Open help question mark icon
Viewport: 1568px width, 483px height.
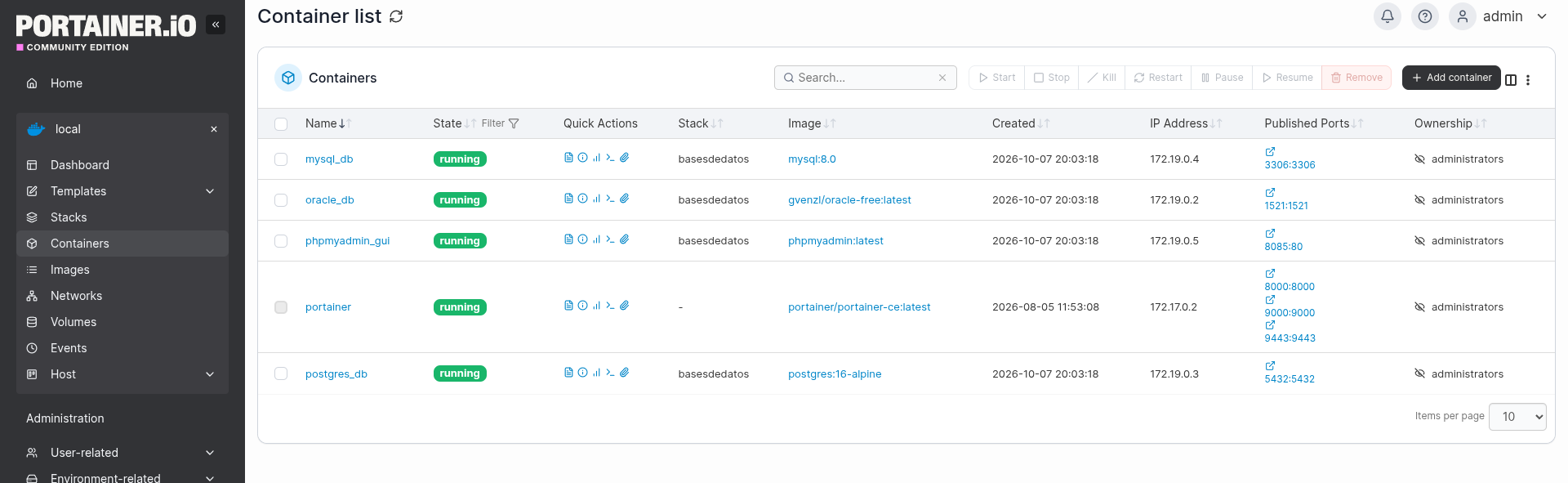point(1425,16)
